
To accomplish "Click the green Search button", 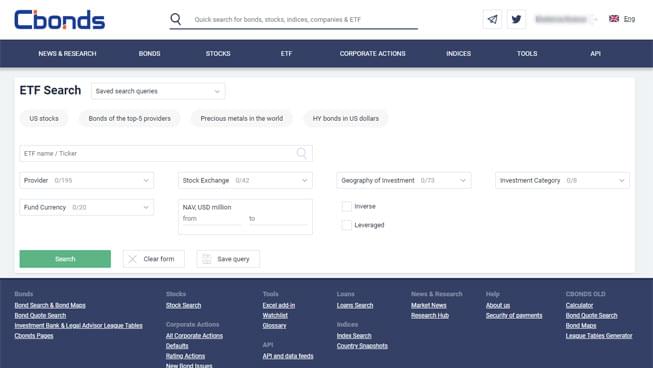I will (65, 259).
